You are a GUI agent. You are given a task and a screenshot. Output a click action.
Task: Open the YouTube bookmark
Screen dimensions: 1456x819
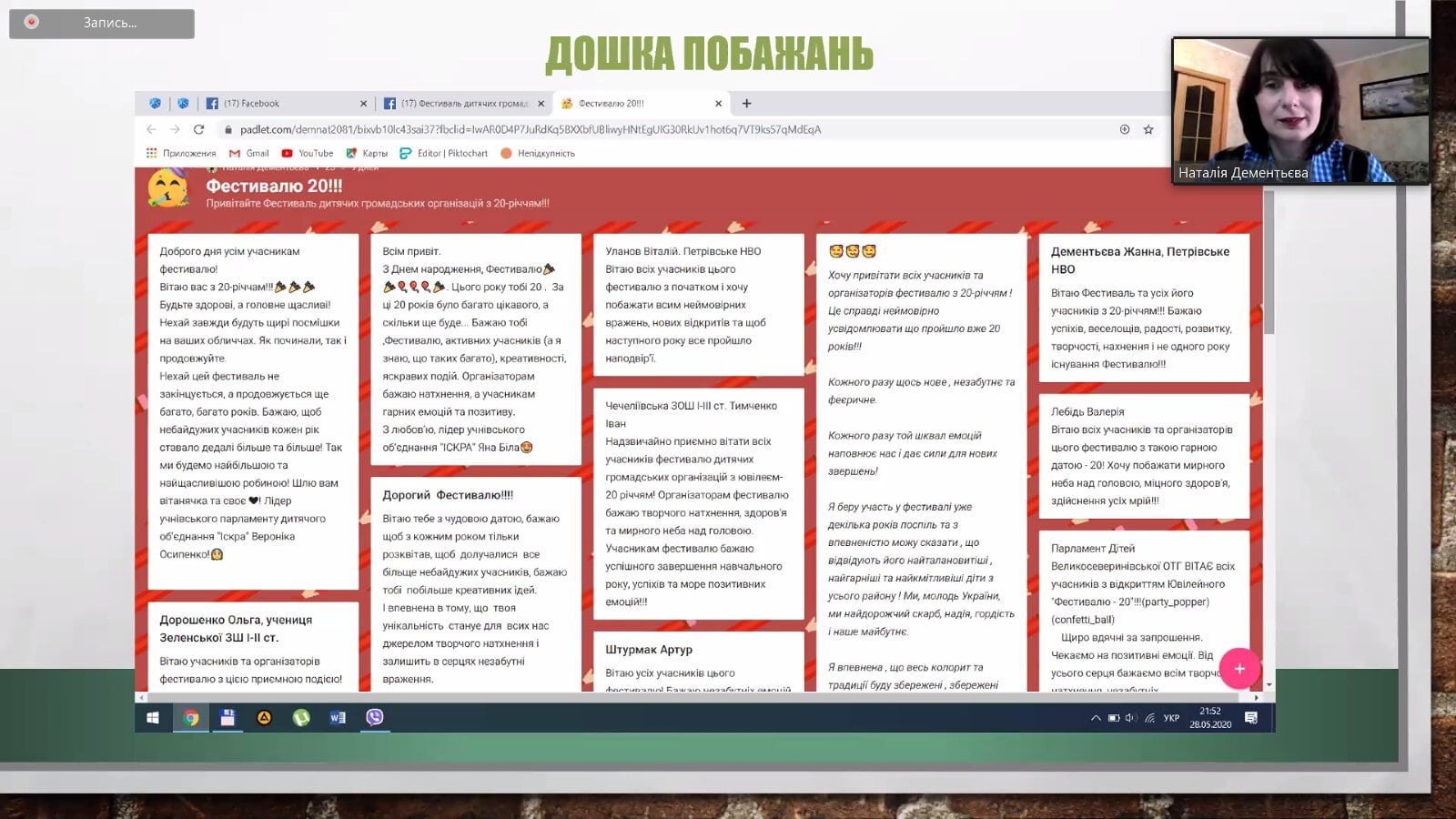[x=308, y=153]
